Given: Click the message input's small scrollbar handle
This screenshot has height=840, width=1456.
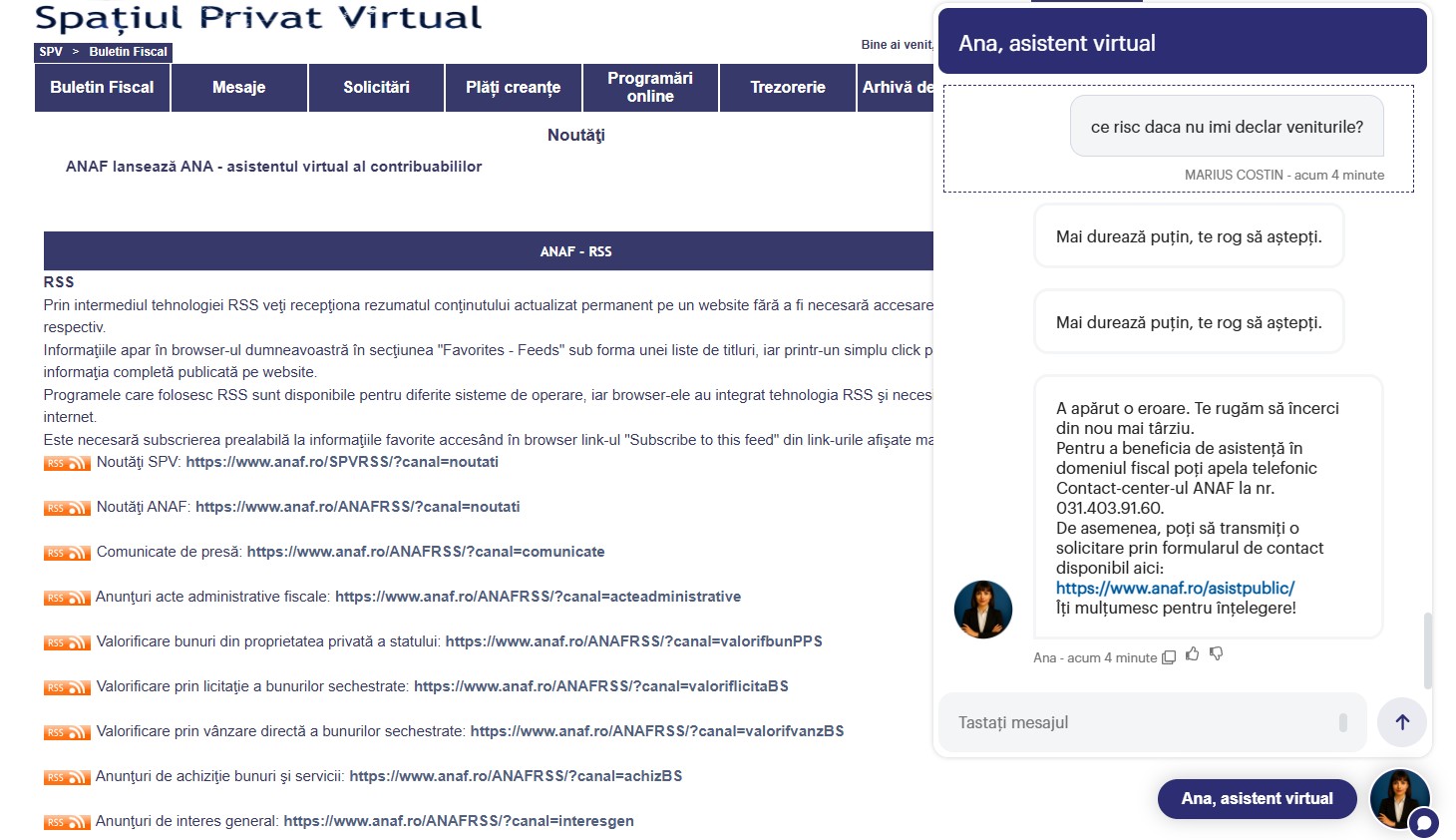Looking at the screenshot, I should point(1343,722).
